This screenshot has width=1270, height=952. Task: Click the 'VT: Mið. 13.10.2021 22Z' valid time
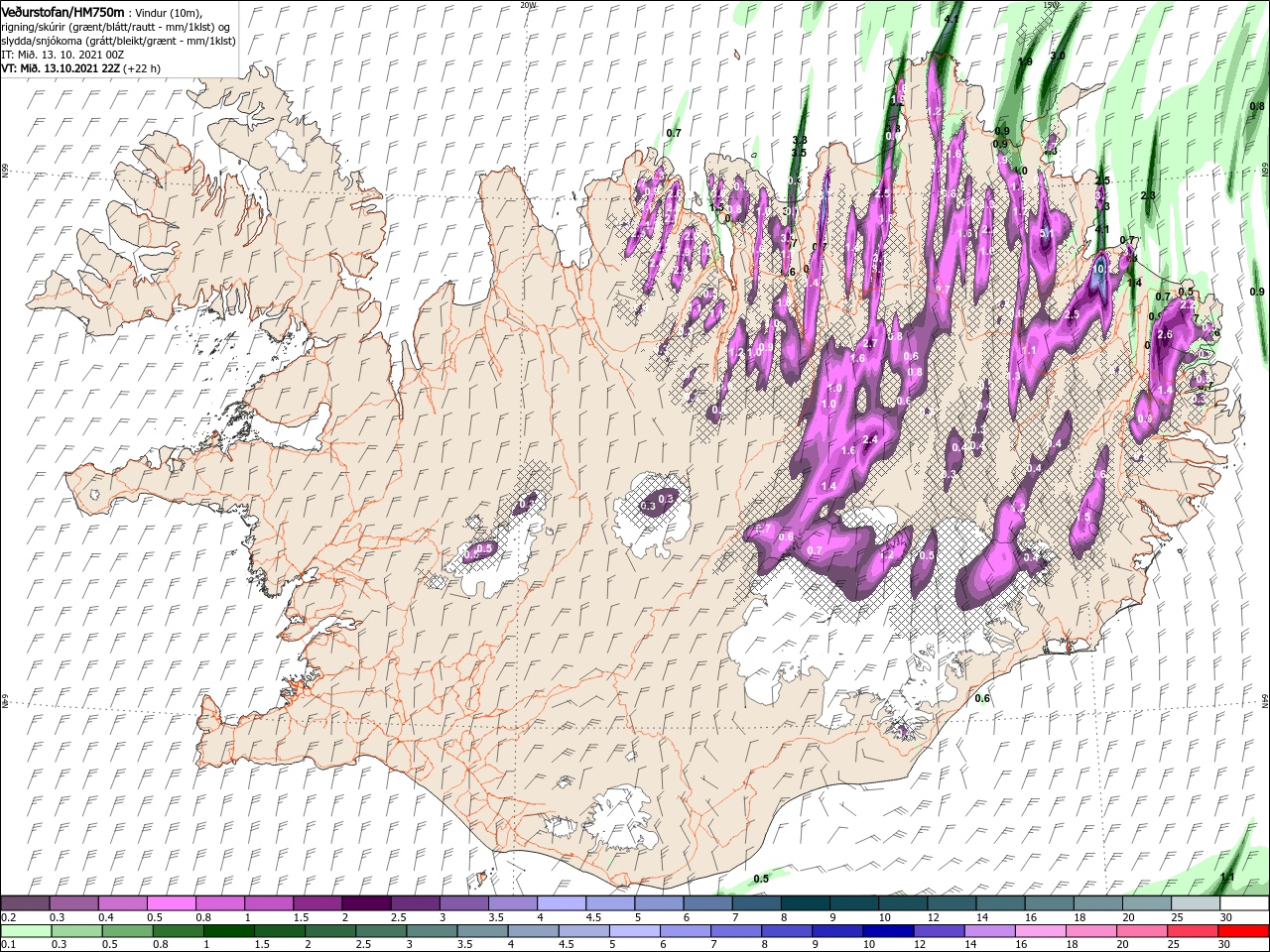click(62, 68)
